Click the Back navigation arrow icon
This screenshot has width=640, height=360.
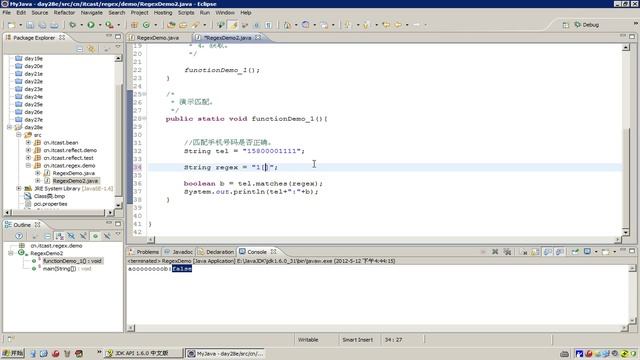pos(398,25)
